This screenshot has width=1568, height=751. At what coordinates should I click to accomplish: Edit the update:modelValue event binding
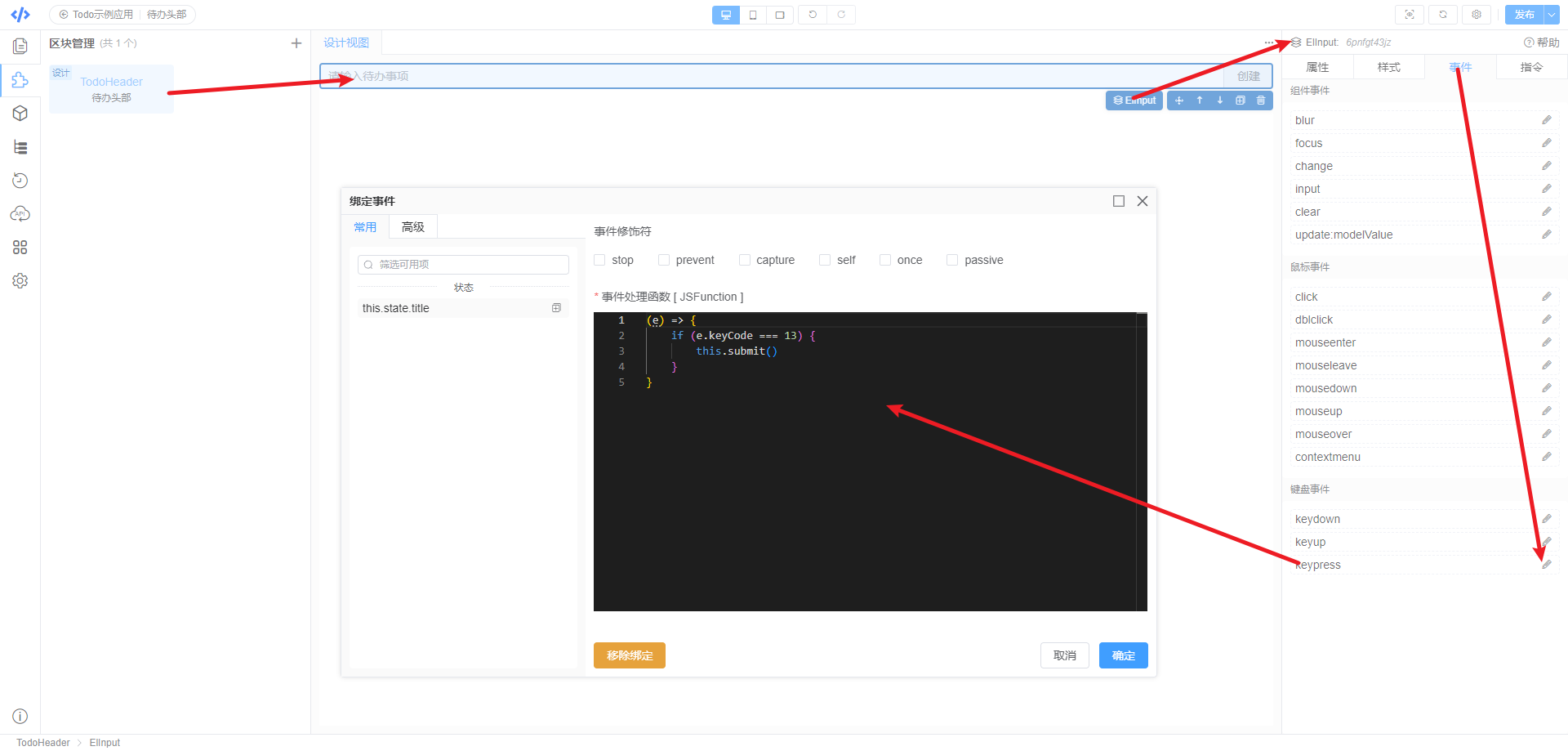(x=1547, y=235)
